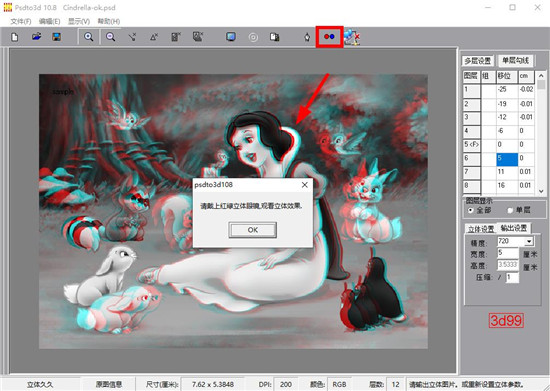Click the layer table scroll down arrow
The image size is (550, 391).
[541, 191]
